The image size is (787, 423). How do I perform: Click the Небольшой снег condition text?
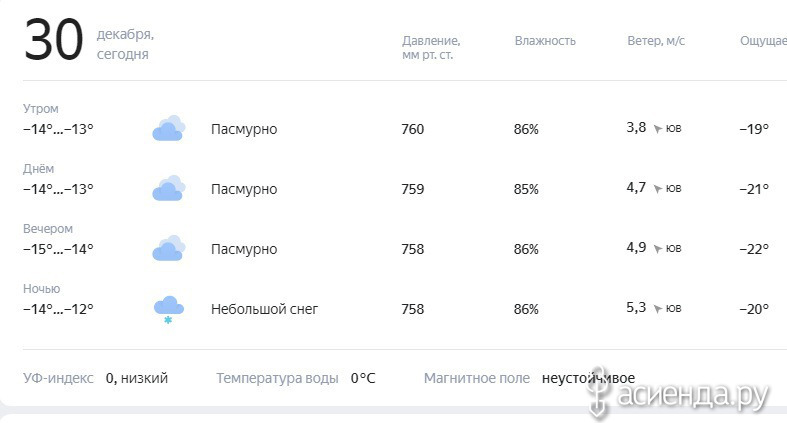click(265, 309)
